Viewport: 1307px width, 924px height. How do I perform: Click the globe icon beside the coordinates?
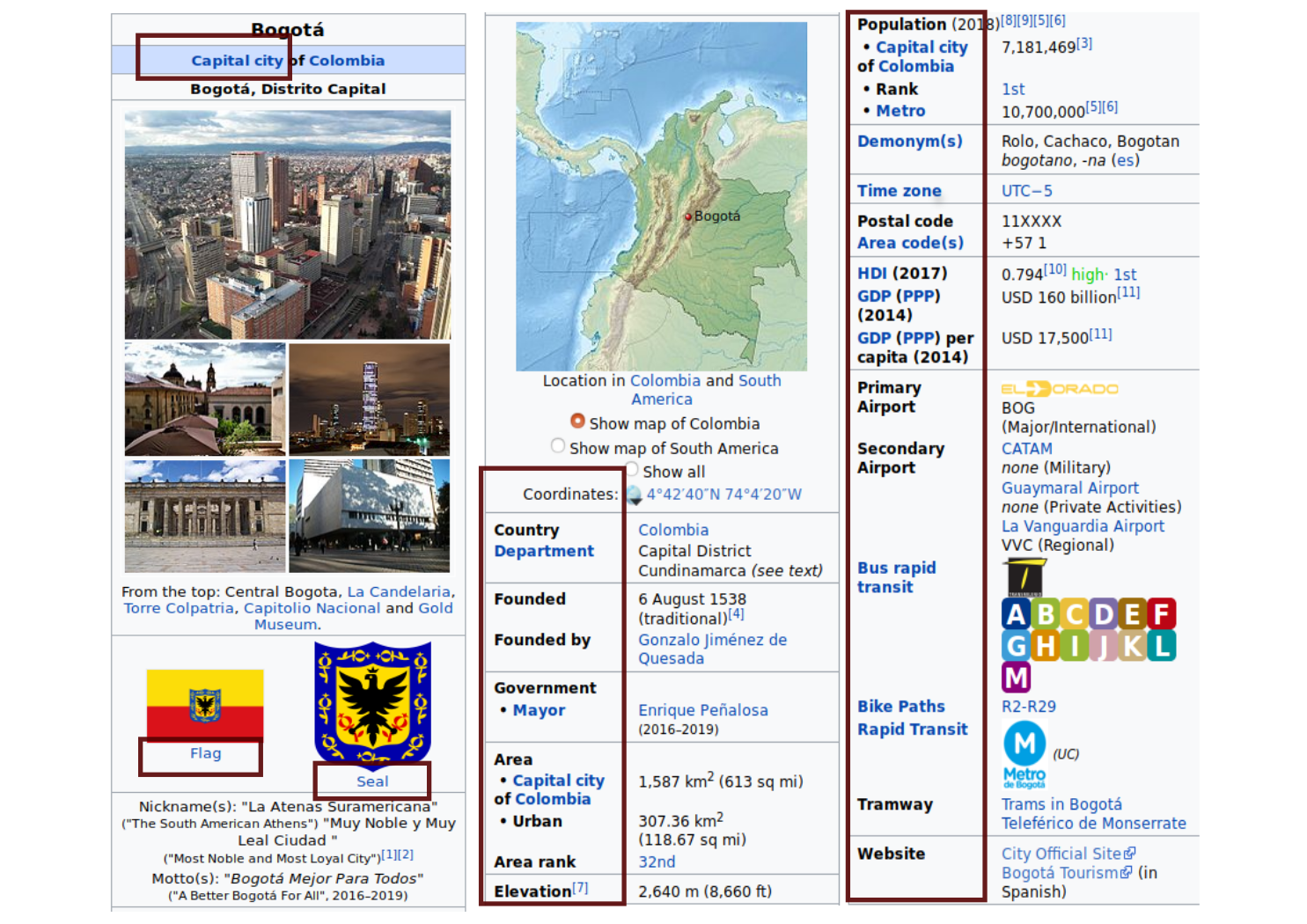[634, 495]
